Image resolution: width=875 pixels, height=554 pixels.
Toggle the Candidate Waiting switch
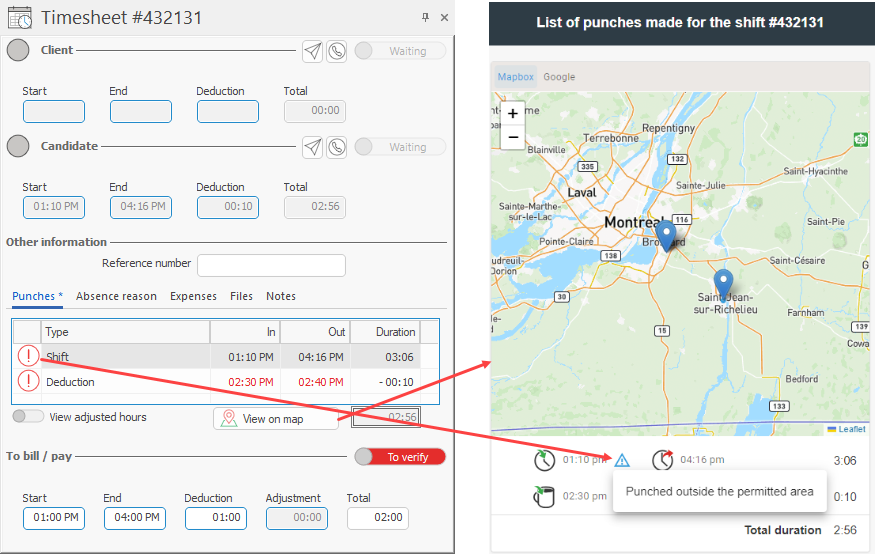399,147
